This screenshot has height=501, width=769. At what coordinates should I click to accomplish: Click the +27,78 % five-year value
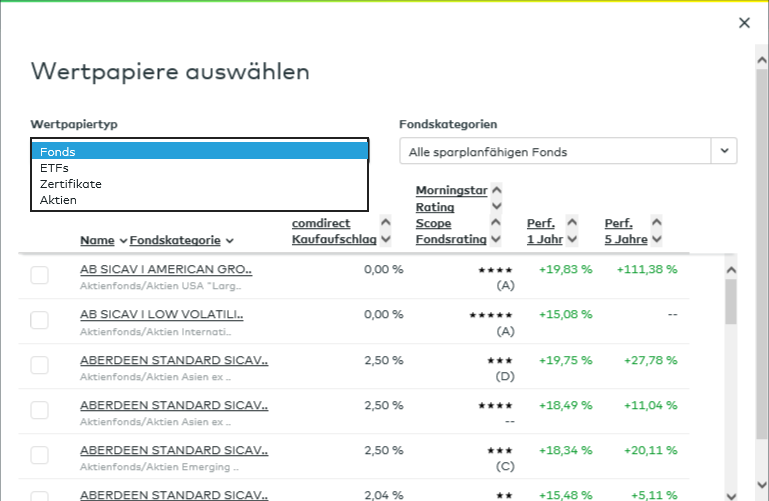click(x=650, y=360)
